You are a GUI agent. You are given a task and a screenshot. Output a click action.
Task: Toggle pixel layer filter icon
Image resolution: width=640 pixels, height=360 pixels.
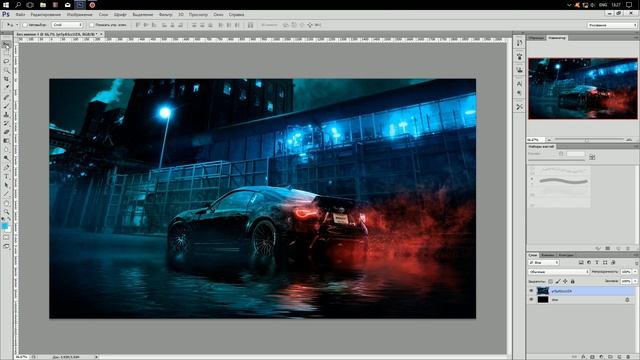(581, 262)
